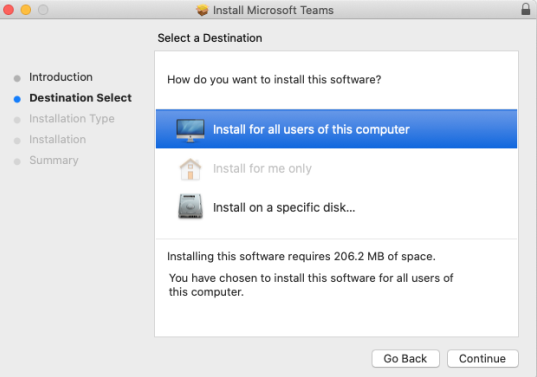Click the Select a Destination heading
The height and width of the screenshot is (377, 537).
click(210, 38)
